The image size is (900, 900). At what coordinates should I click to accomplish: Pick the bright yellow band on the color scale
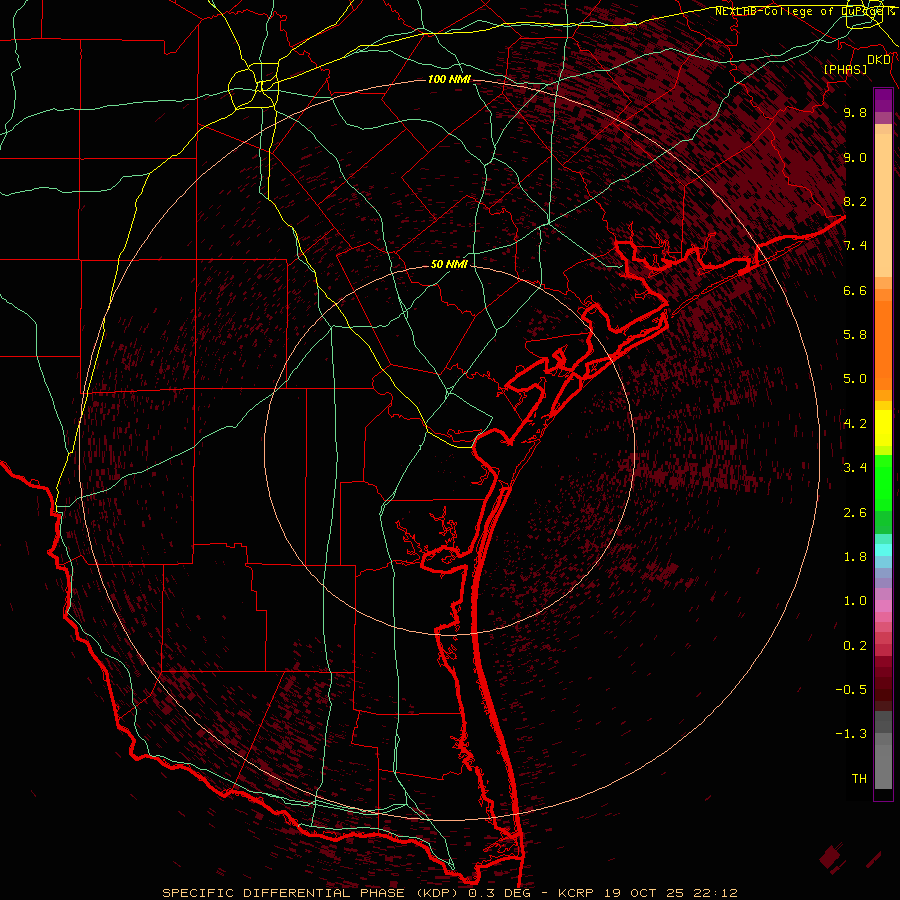tap(883, 428)
